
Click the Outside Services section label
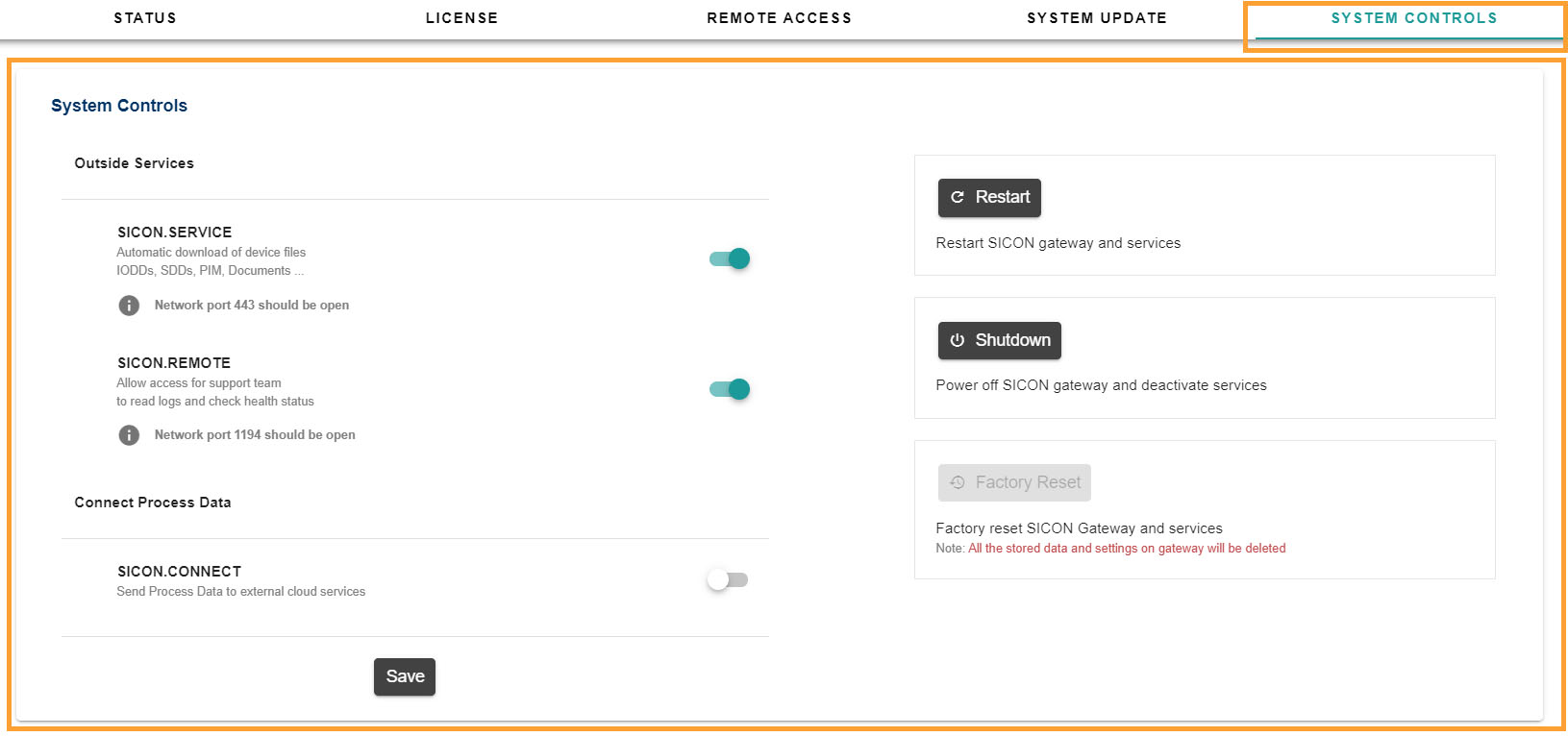135,163
